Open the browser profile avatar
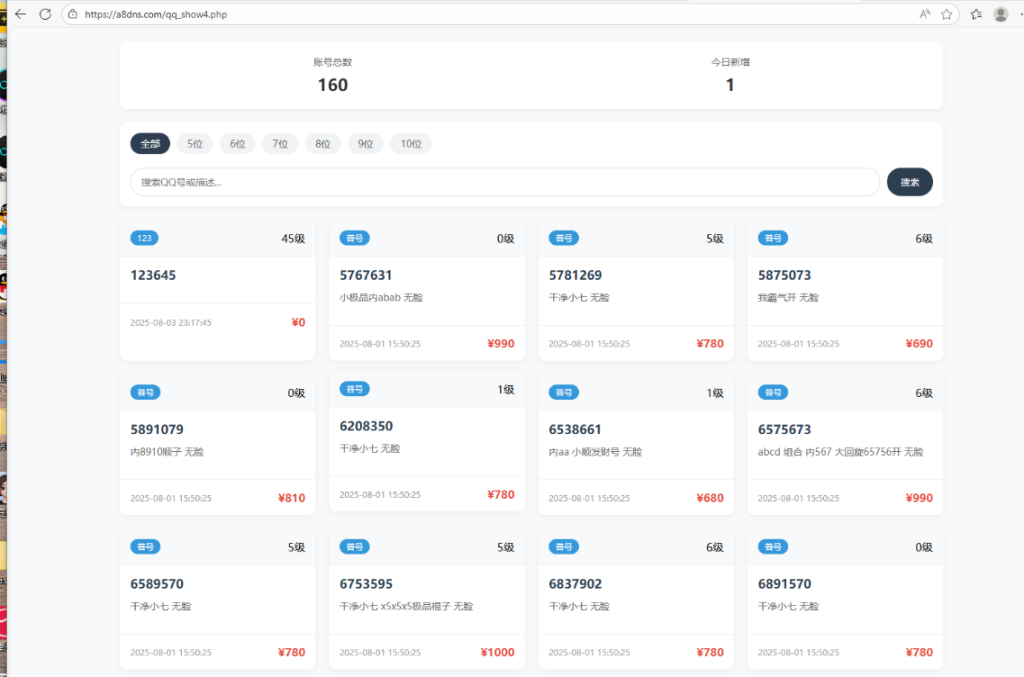This screenshot has height=677, width=1024. (x=1000, y=14)
